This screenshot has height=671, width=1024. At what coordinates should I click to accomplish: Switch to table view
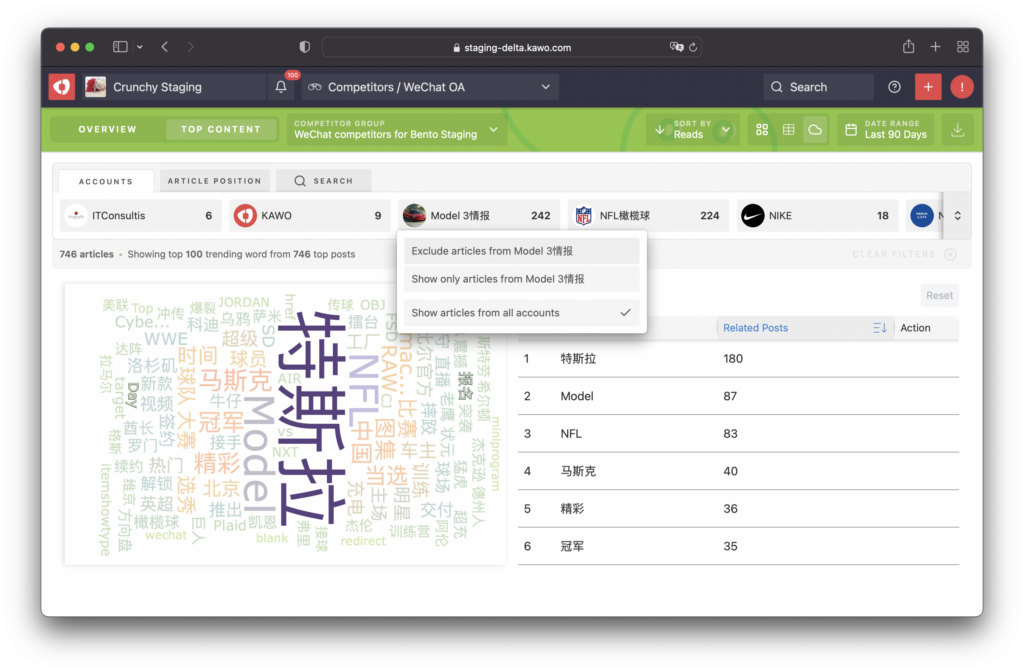point(788,130)
